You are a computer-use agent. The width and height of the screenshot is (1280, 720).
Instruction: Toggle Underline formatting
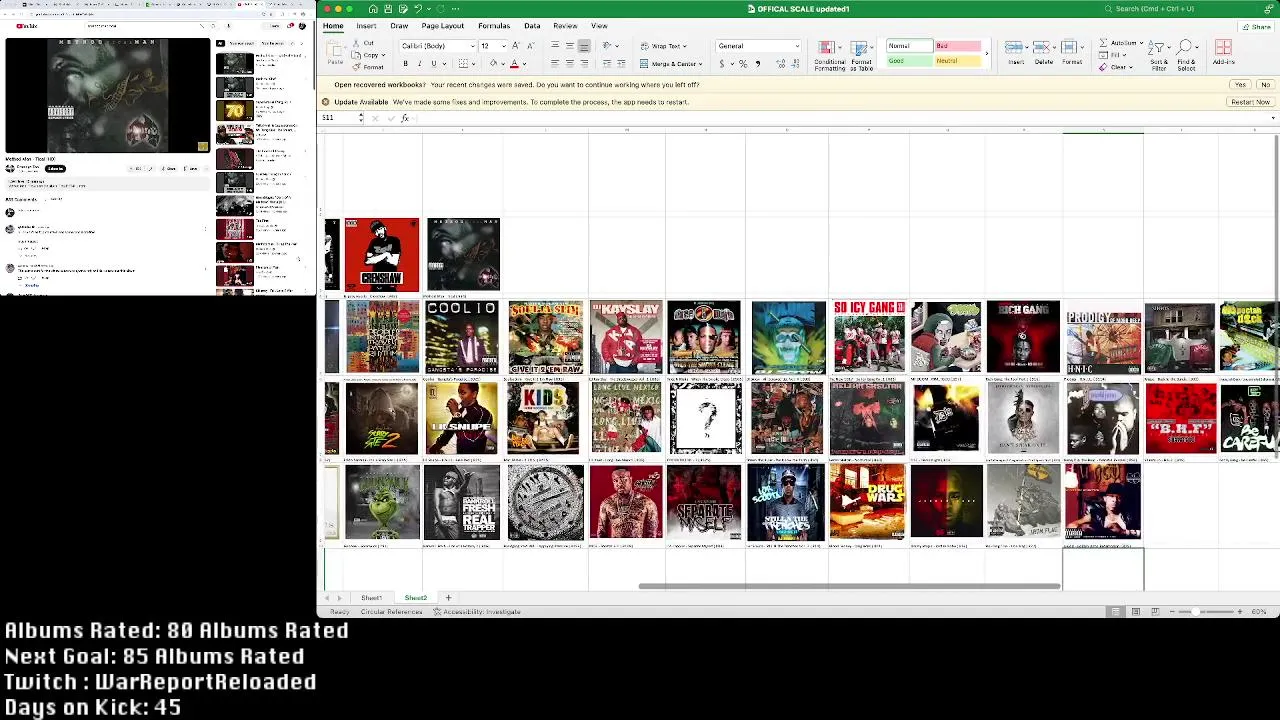point(434,64)
